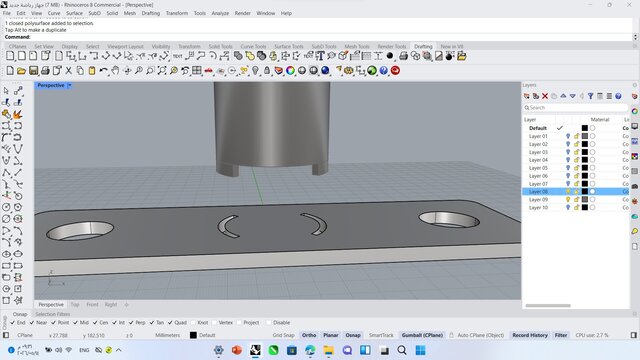The width and height of the screenshot is (640, 360).
Task: Click the red circular icon ending the standard toolbar
Action: click(395, 71)
